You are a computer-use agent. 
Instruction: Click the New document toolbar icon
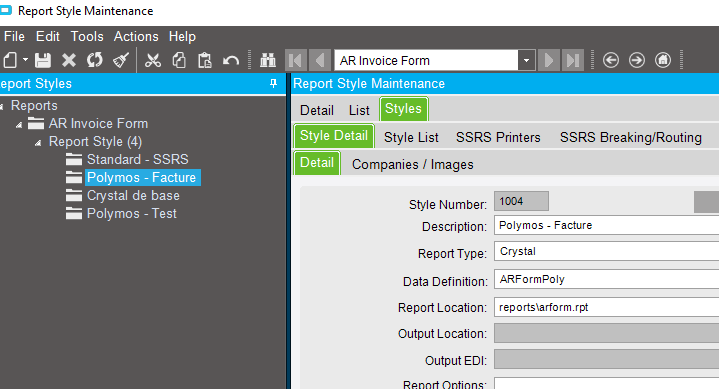pyautogui.click(x=10, y=60)
